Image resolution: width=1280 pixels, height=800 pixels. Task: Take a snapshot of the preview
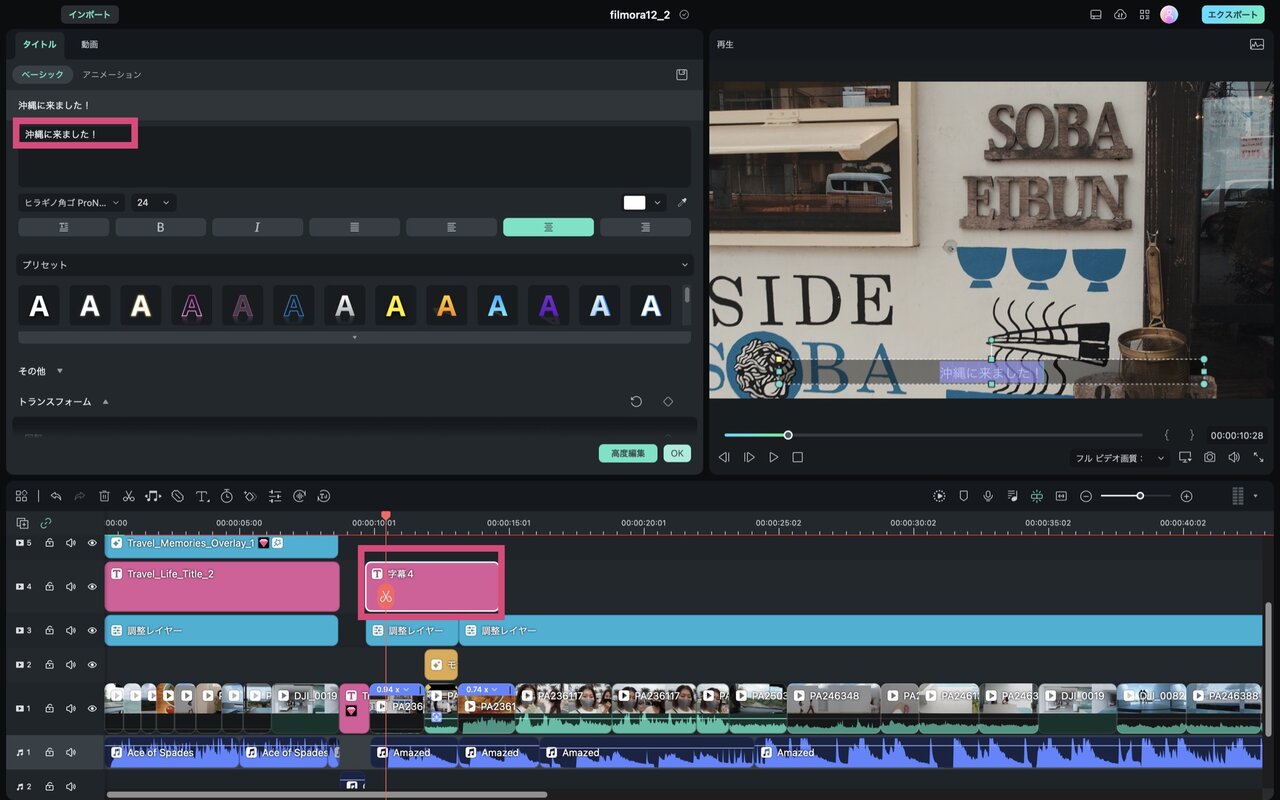(x=1210, y=457)
